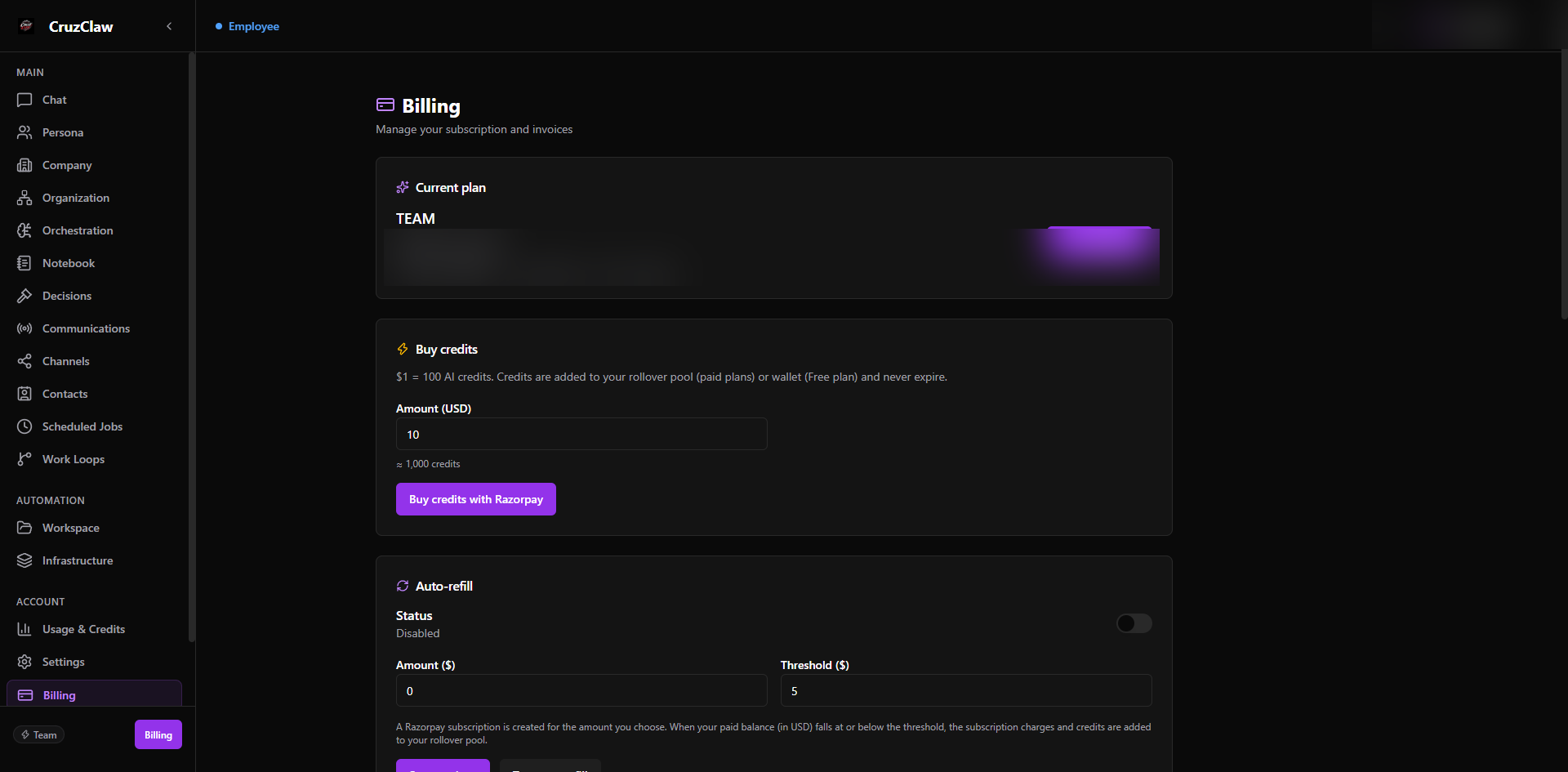Screen dimensions: 1568x772
Task: Click the Infrastructure layers icon
Action: pyautogui.click(x=24, y=560)
